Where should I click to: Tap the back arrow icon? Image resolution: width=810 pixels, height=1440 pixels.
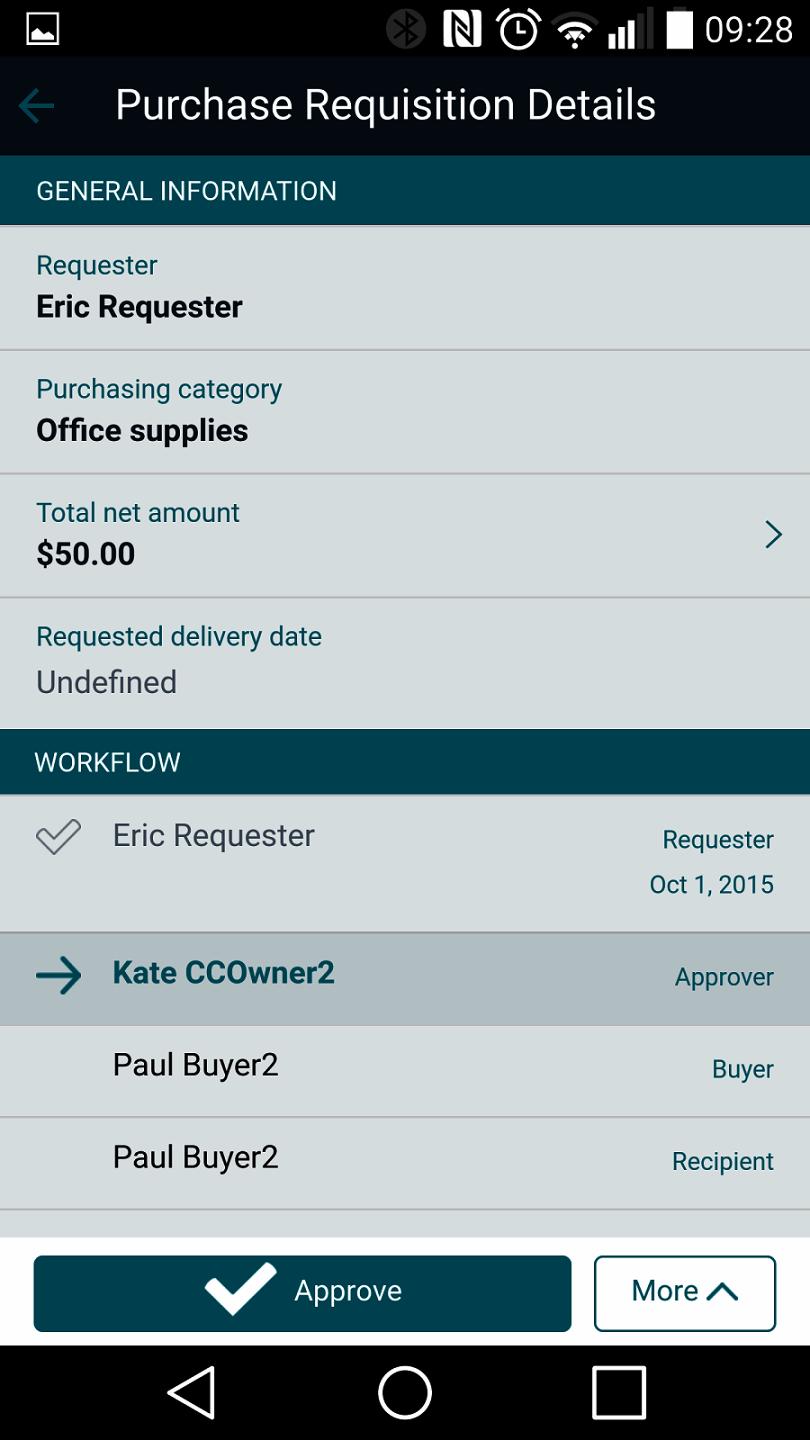tap(36, 105)
